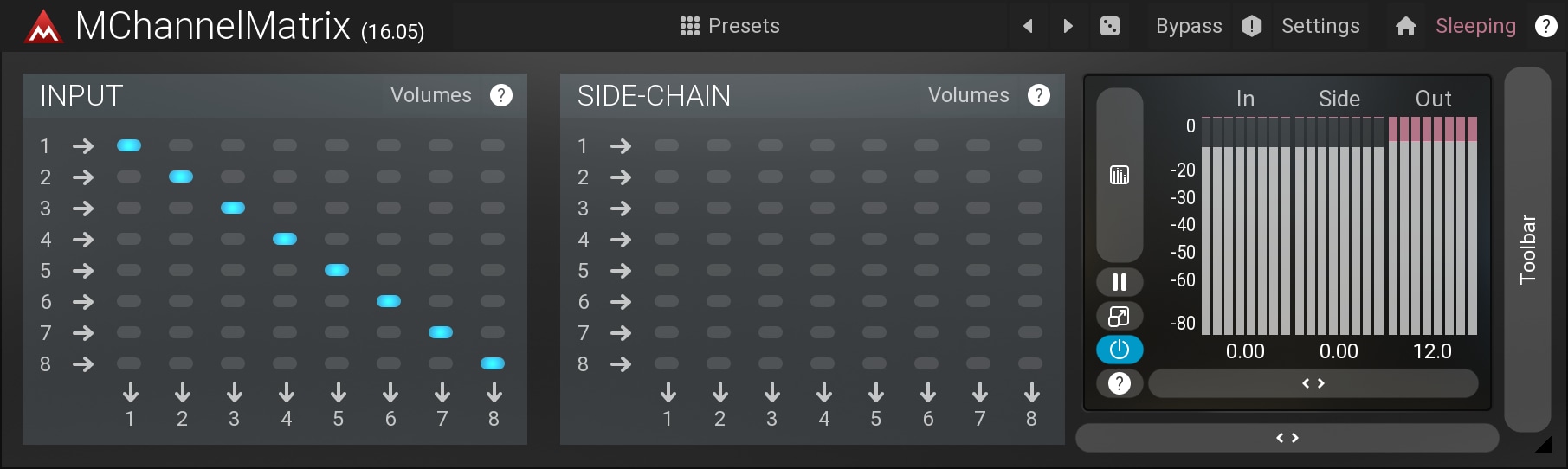
Task: Toggle the blue meter power button
Action: (x=1120, y=350)
